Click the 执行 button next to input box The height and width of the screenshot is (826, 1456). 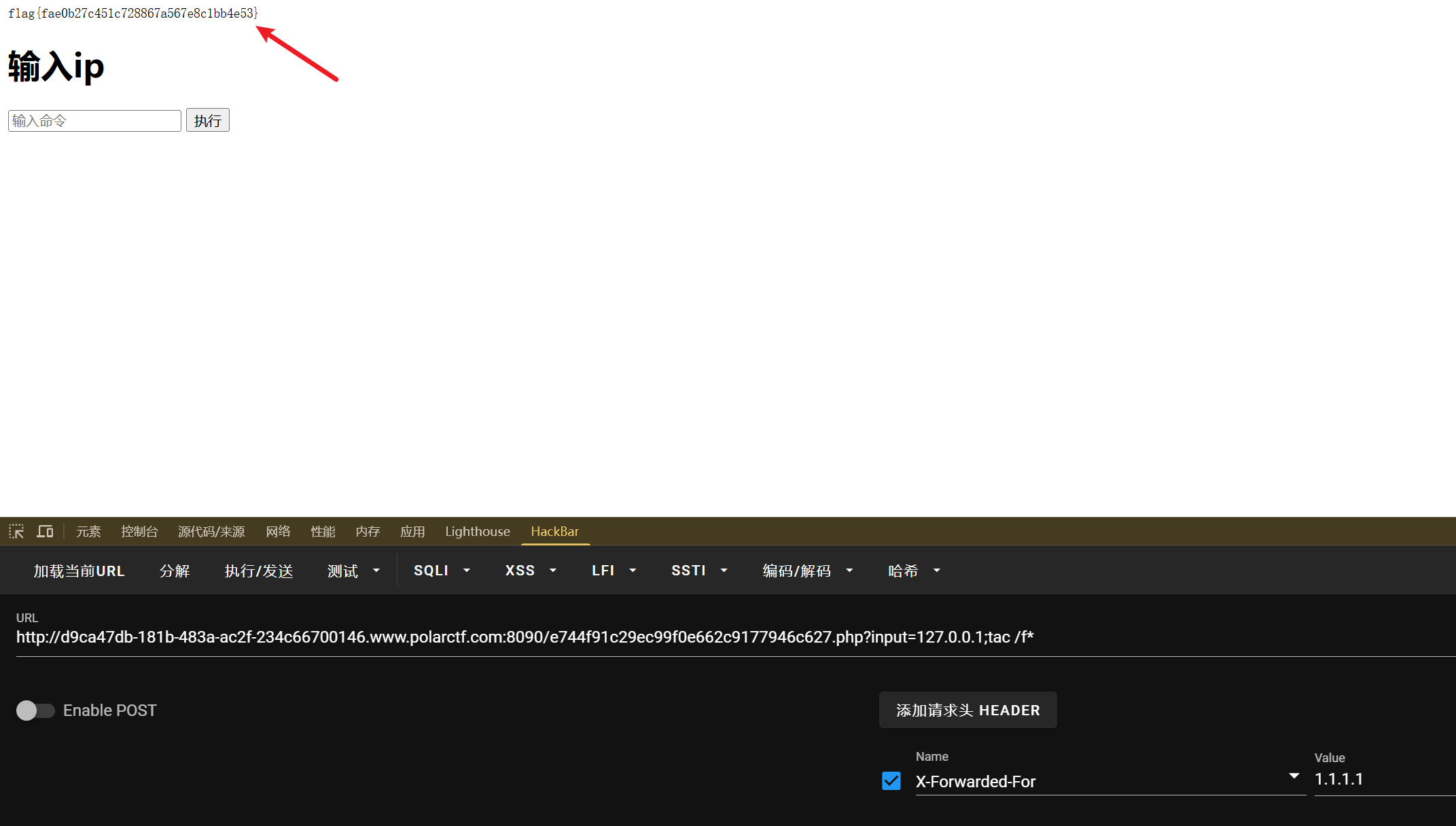[207, 120]
